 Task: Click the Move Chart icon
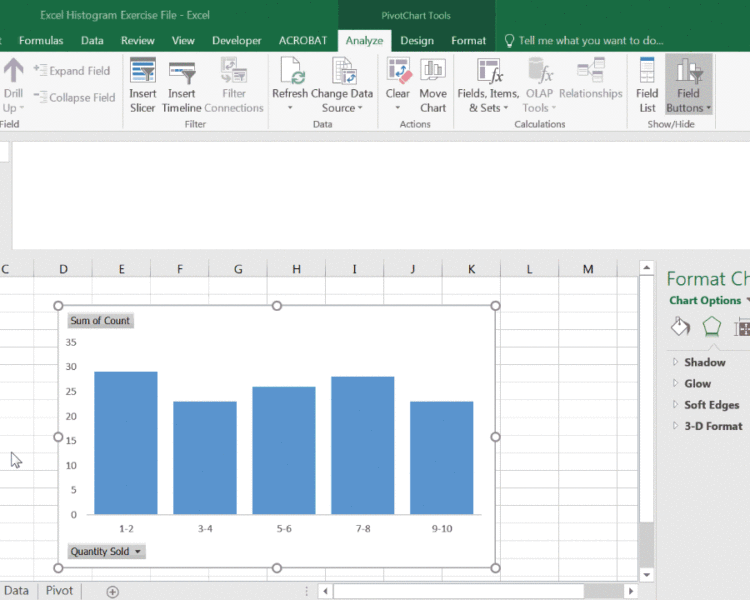(433, 72)
